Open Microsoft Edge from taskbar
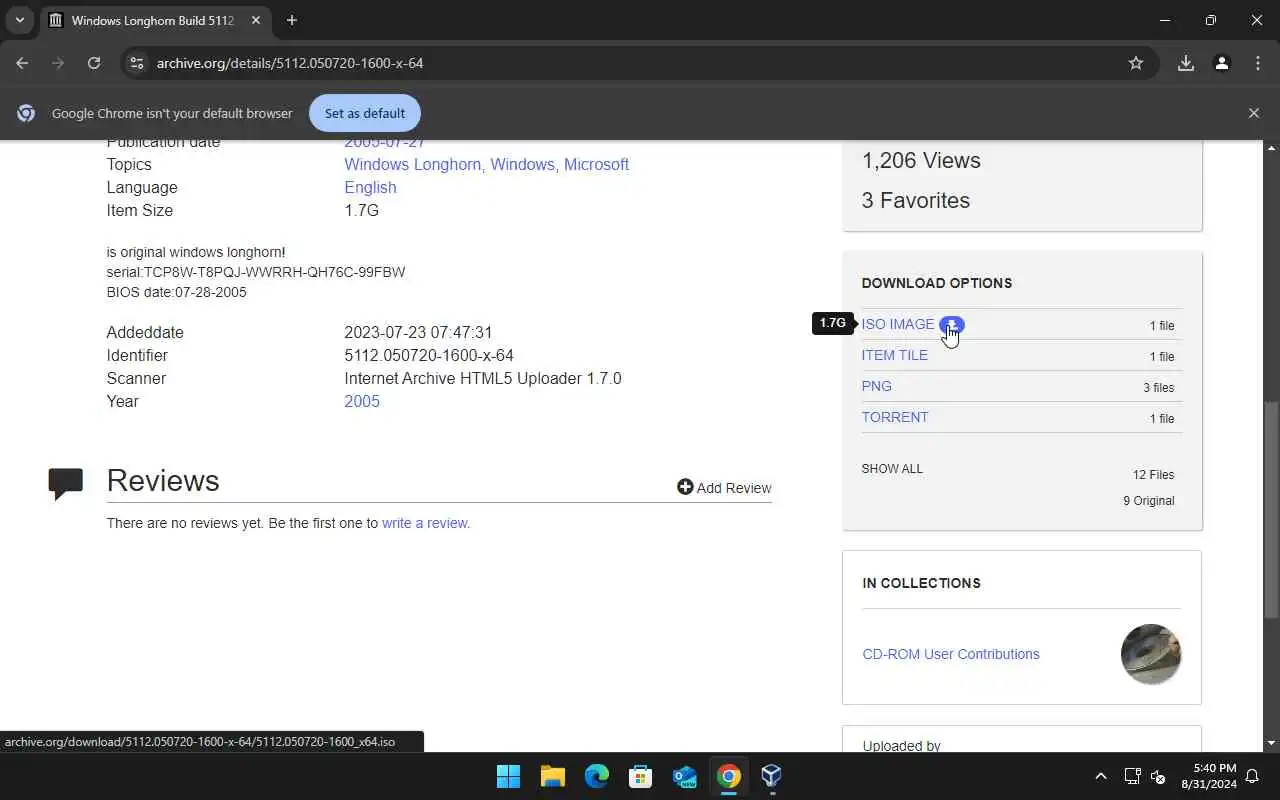This screenshot has height=800, width=1280. pyautogui.click(x=597, y=776)
